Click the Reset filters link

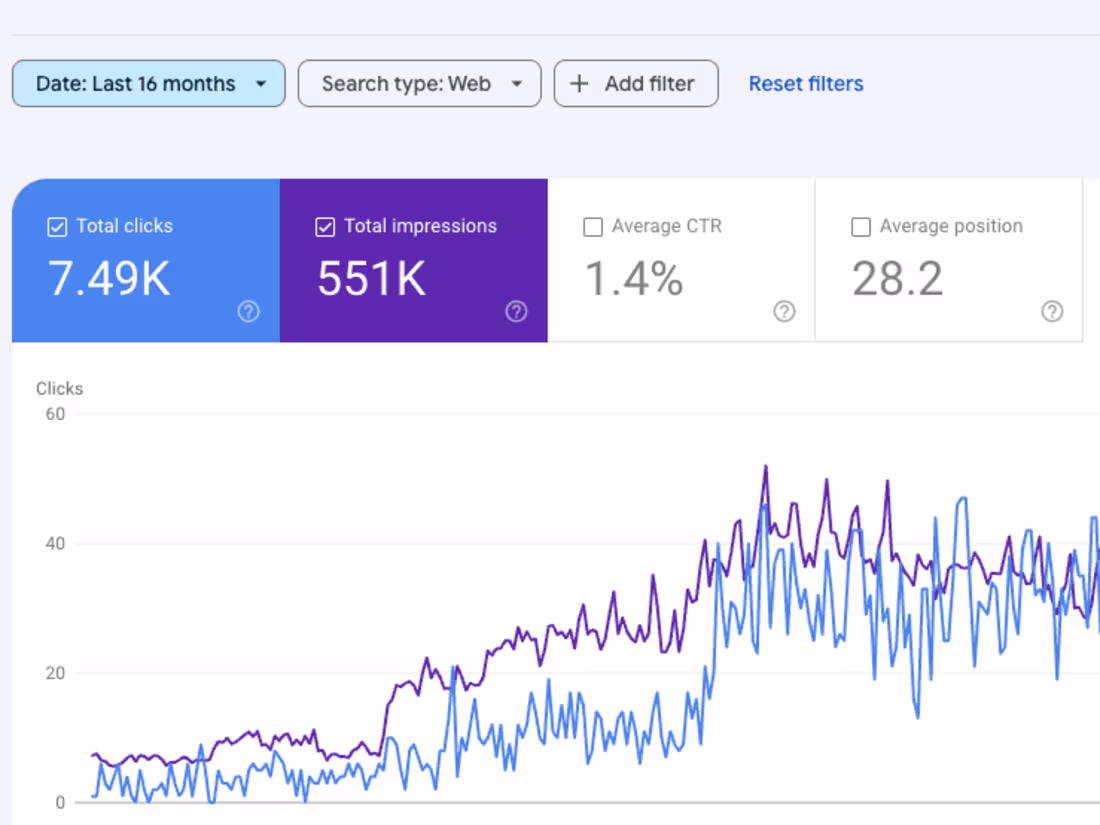[x=806, y=84]
